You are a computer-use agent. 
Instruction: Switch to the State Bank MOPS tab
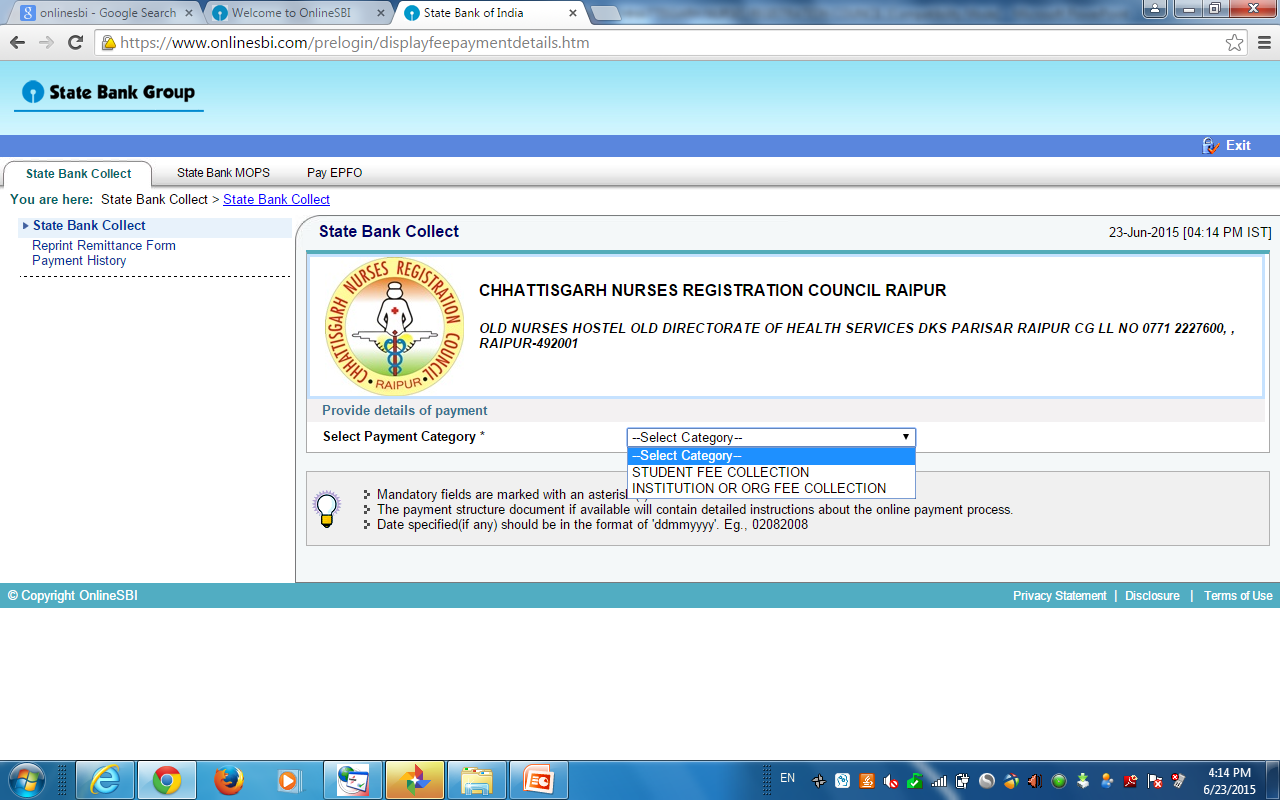click(x=223, y=173)
